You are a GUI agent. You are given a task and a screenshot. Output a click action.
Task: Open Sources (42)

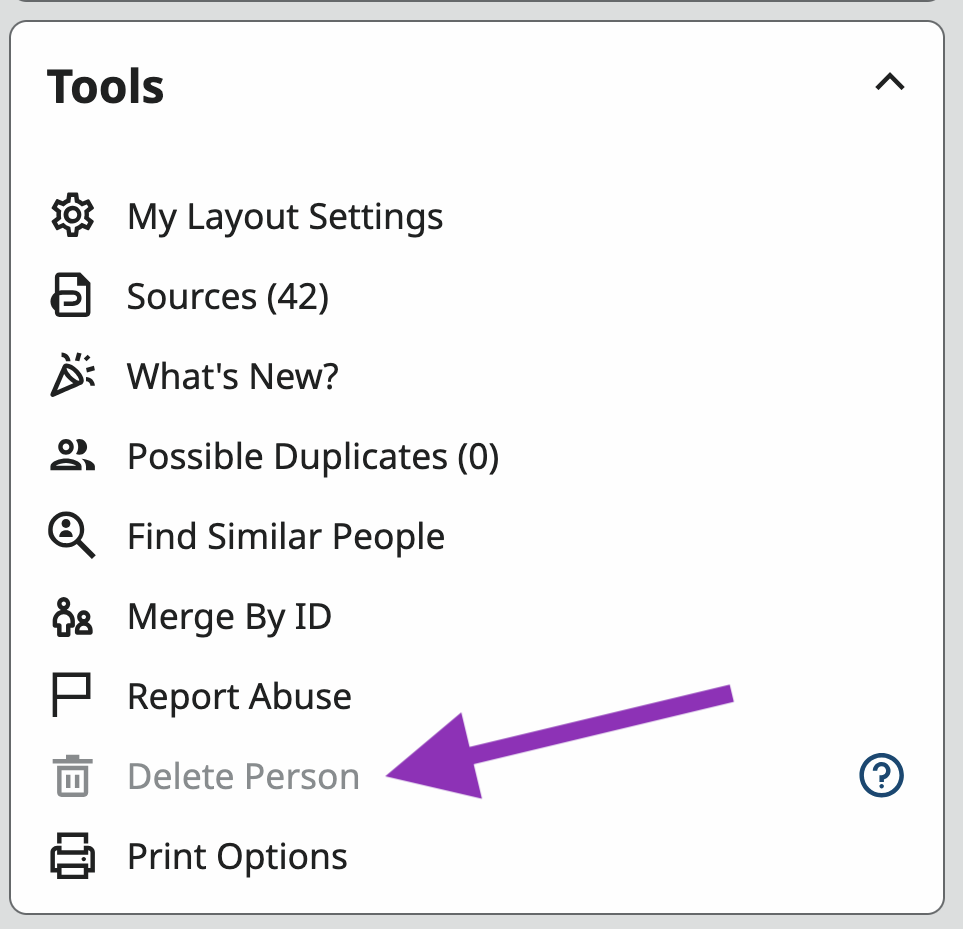(x=228, y=297)
